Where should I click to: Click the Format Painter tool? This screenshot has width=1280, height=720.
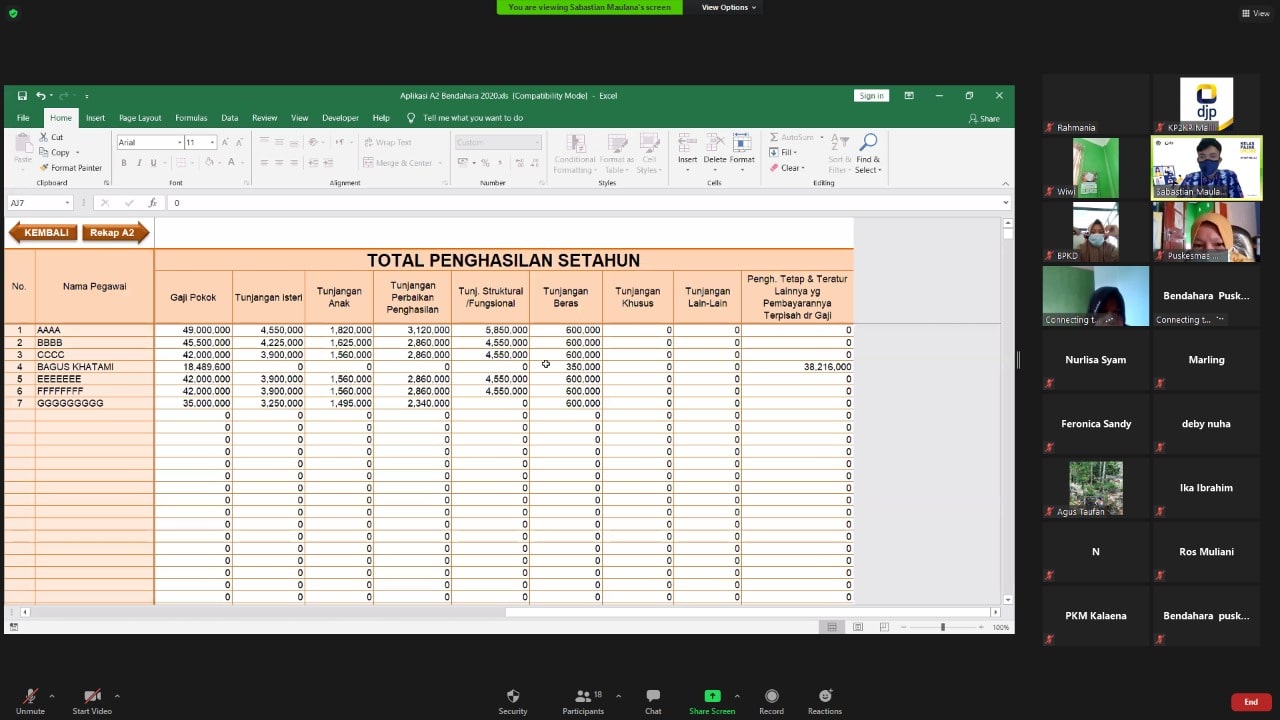[70, 168]
